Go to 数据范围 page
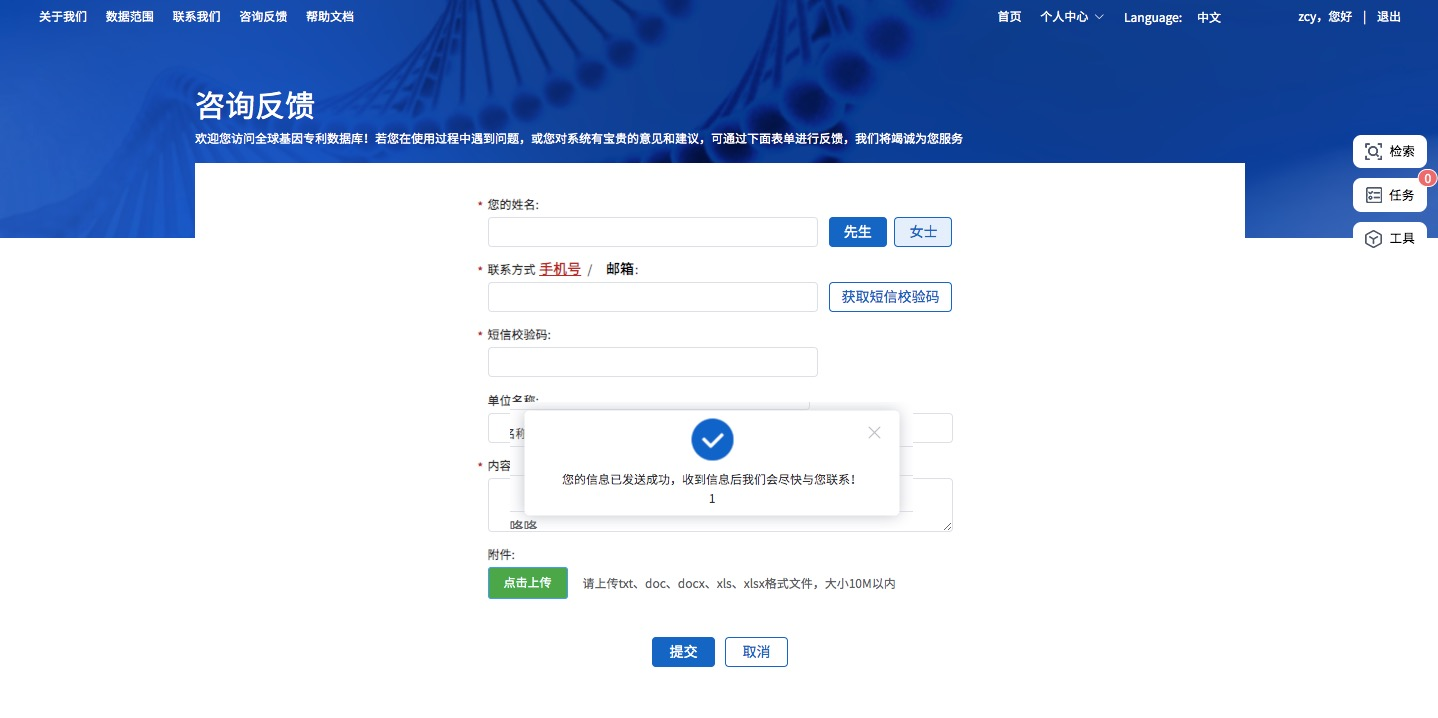1438x718 pixels. [x=130, y=17]
